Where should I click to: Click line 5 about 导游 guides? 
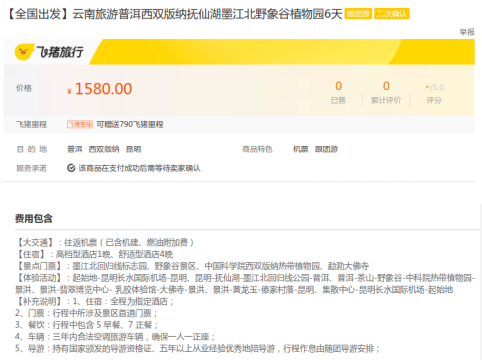point(197,349)
